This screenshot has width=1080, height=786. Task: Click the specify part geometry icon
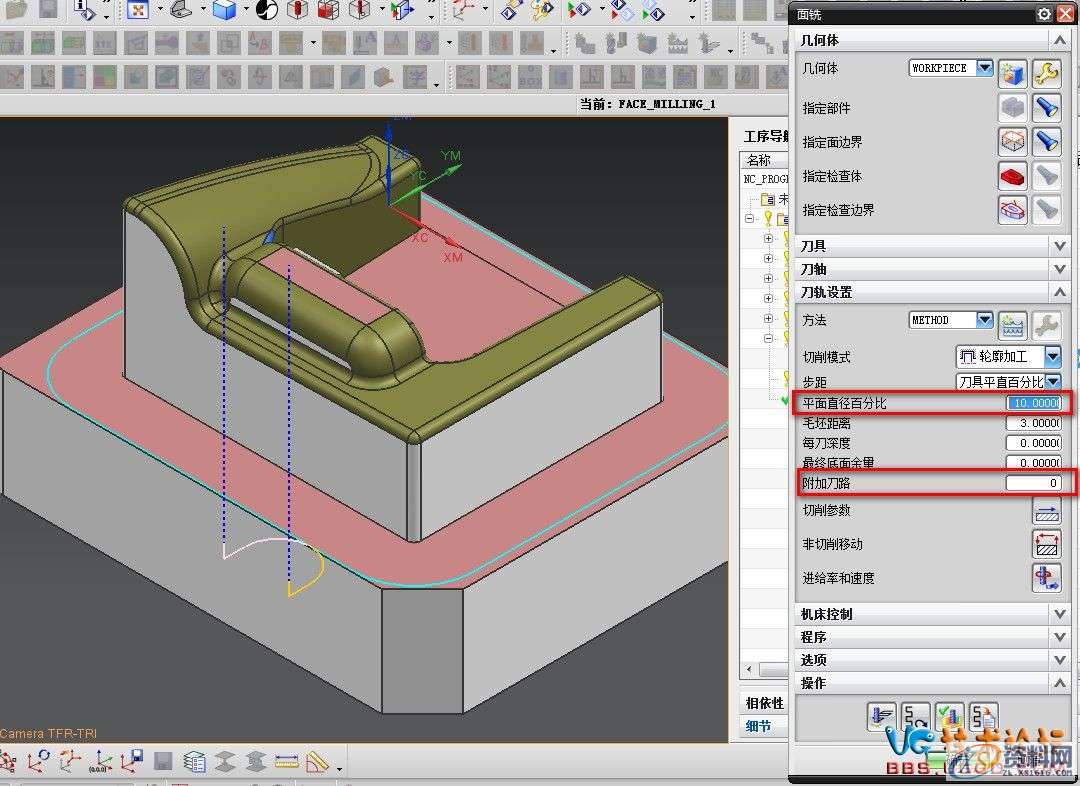(1012, 107)
